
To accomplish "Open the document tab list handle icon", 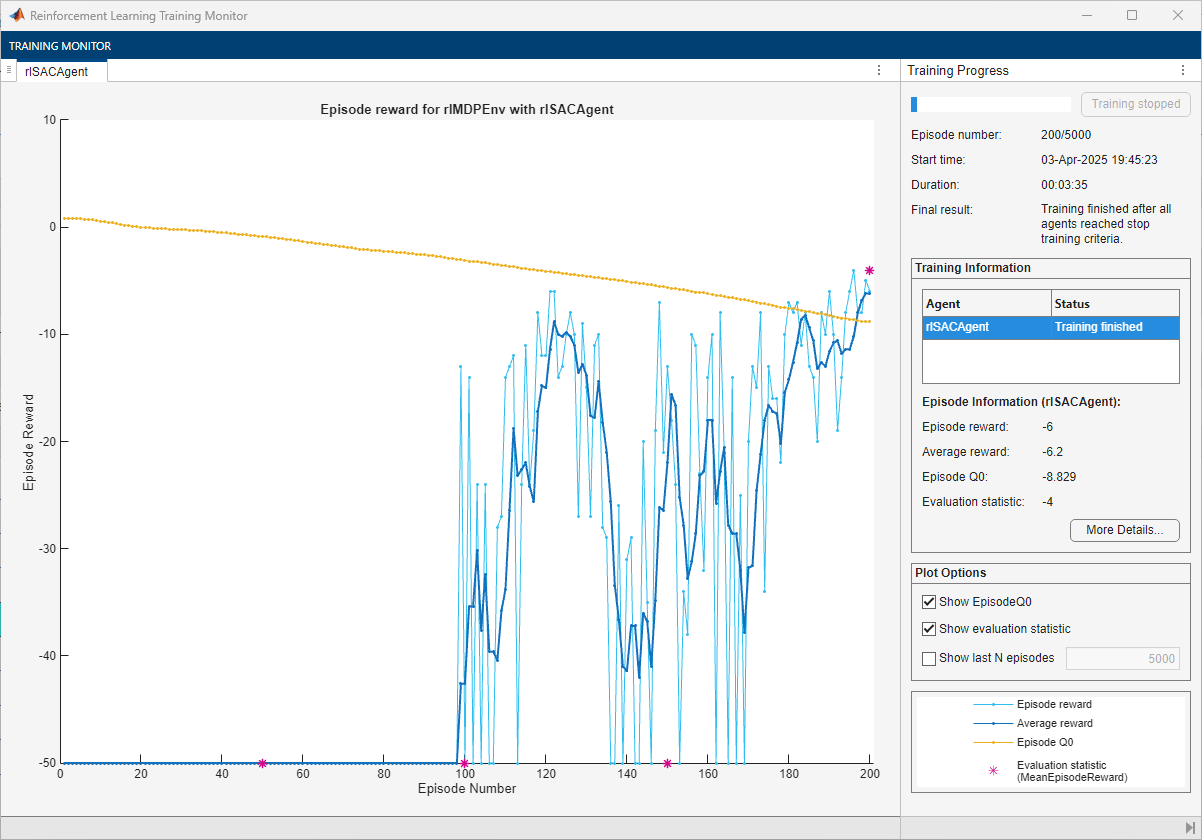I will (8, 70).
